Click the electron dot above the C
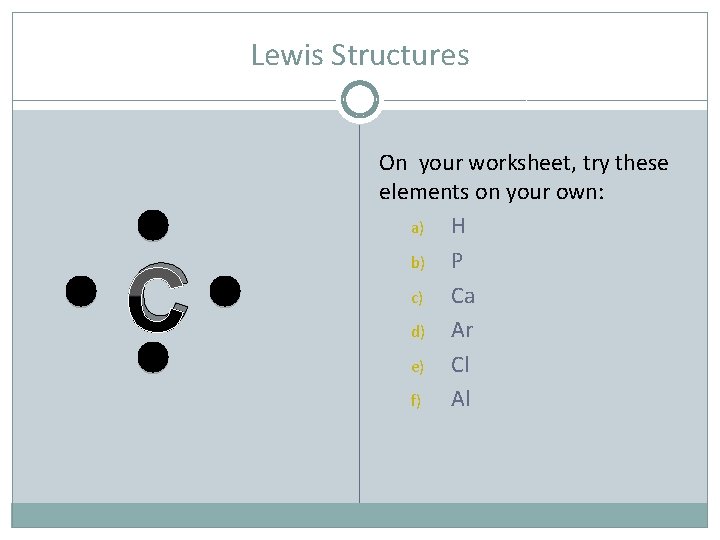The width and height of the screenshot is (720, 540). [152, 226]
